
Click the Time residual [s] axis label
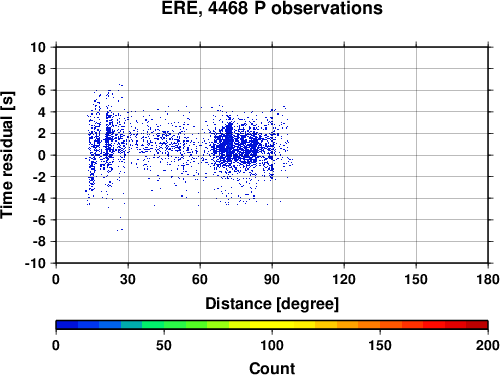(x=7, y=155)
